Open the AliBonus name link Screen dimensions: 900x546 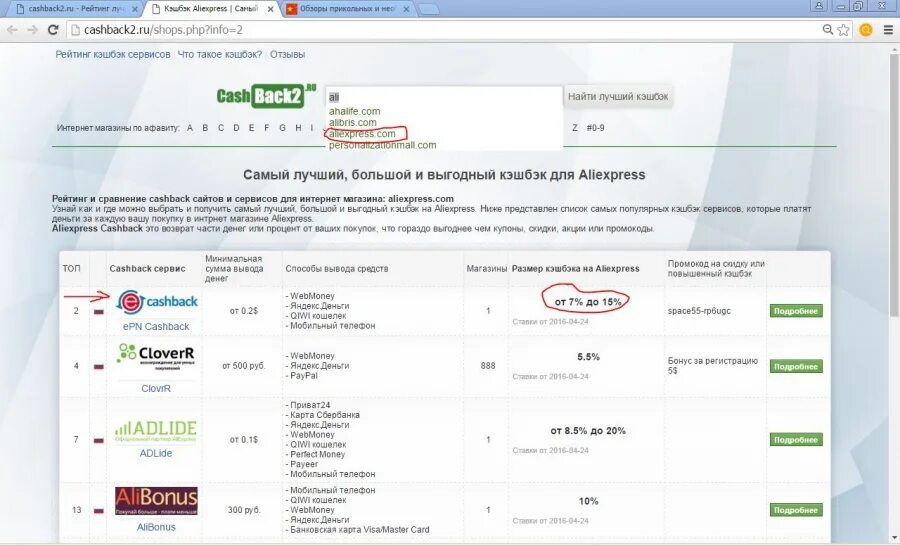click(156, 527)
